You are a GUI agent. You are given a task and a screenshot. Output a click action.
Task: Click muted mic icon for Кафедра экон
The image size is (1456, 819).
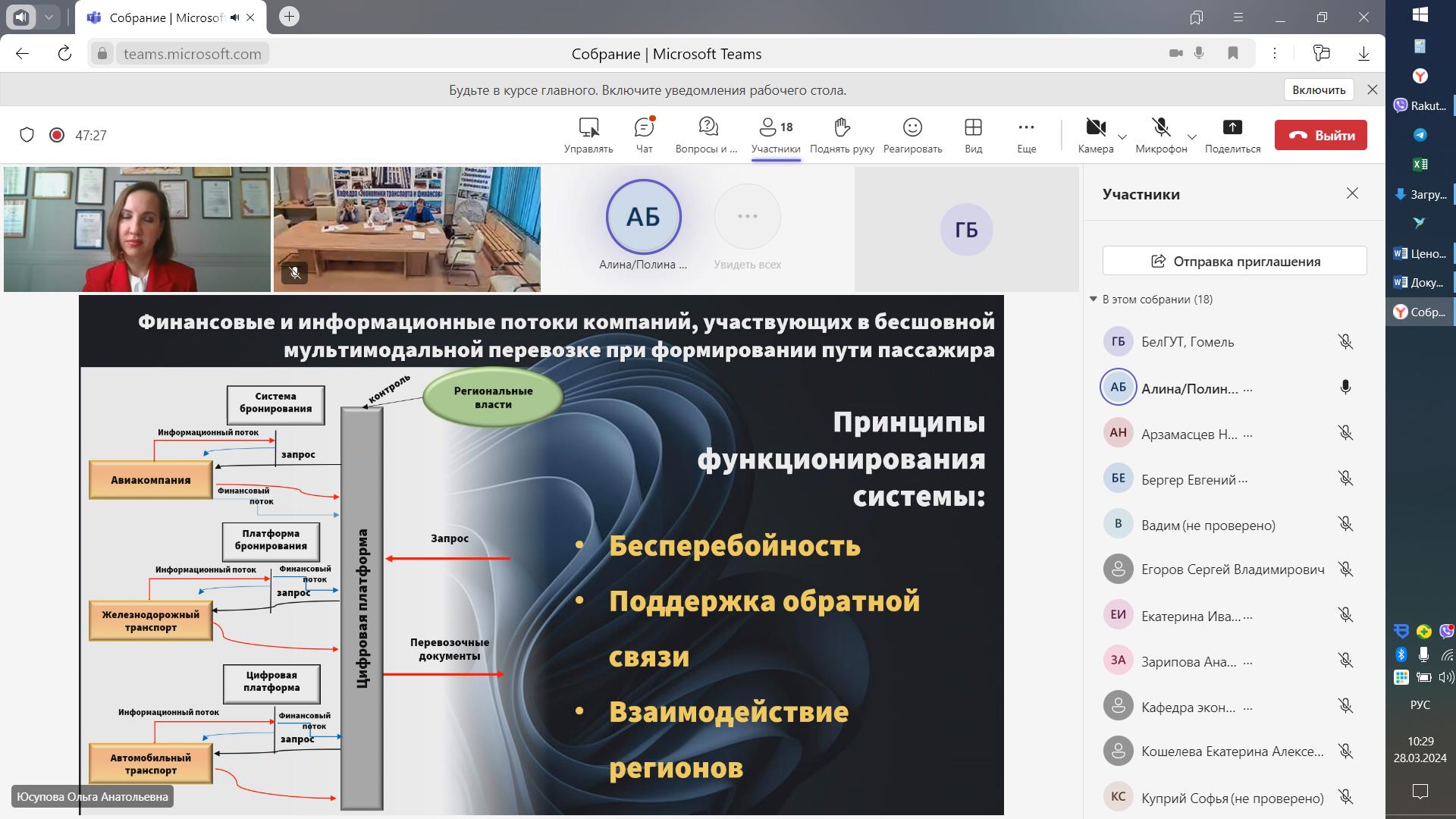coord(1345,706)
